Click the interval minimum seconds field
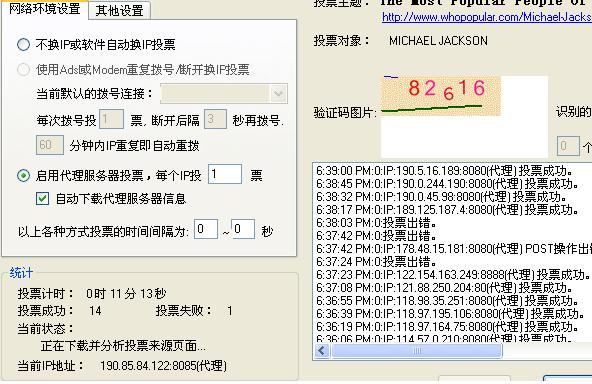The height and width of the screenshot is (384, 592). coord(206,229)
